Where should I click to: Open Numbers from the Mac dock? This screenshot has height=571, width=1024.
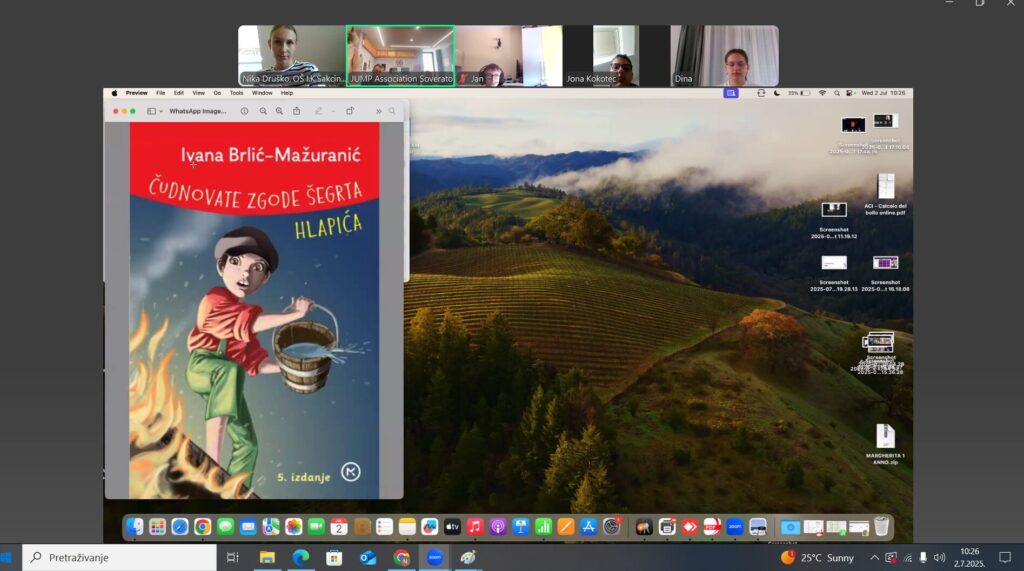543,527
